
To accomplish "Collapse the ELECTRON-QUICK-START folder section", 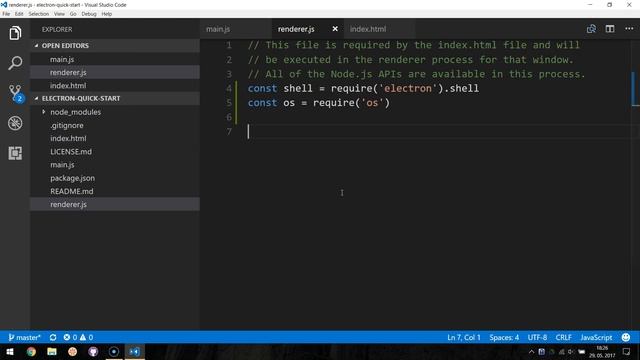I will (x=115, y=98).
